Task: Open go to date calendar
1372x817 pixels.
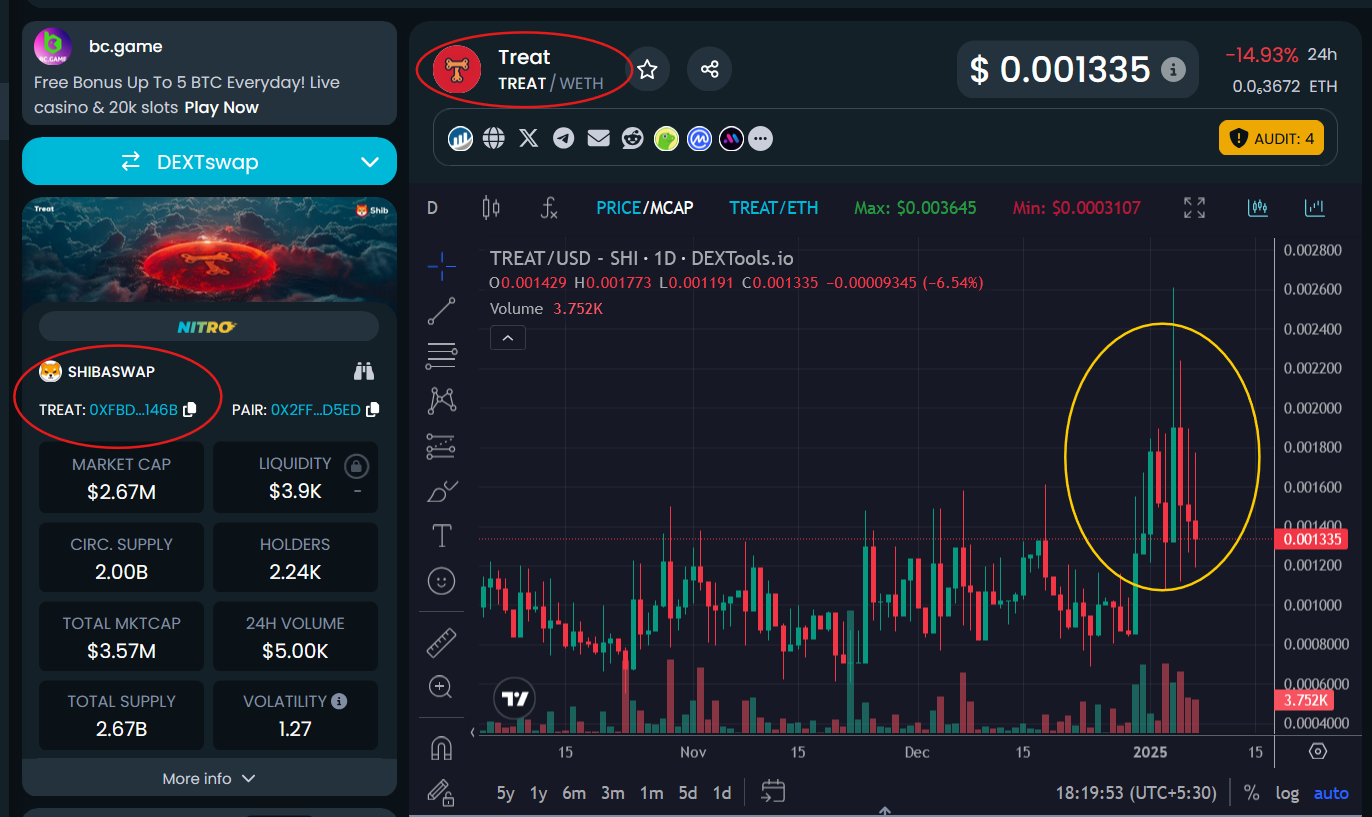Action: coord(772,792)
